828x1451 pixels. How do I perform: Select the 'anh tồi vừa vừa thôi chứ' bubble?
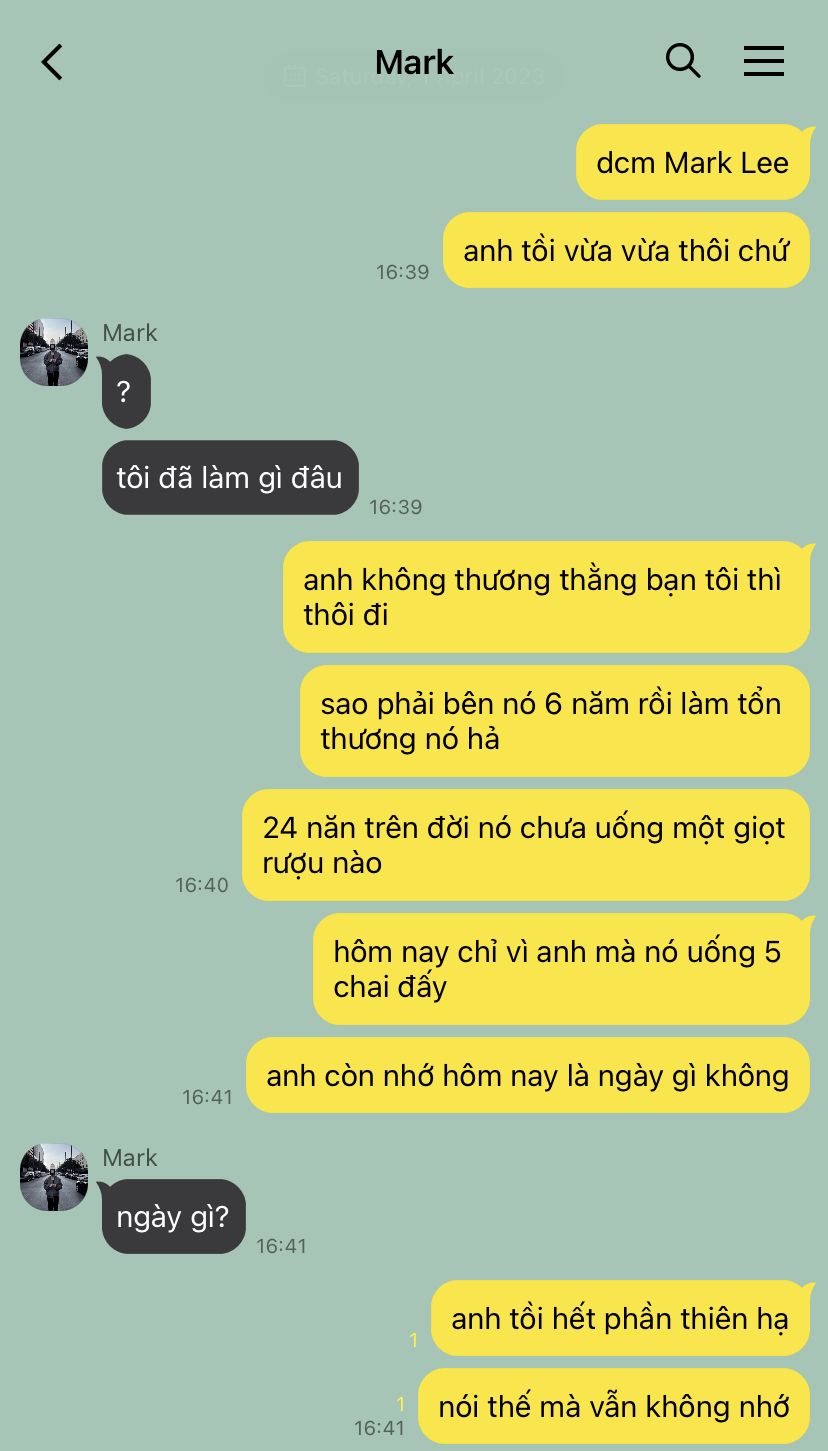pos(626,250)
